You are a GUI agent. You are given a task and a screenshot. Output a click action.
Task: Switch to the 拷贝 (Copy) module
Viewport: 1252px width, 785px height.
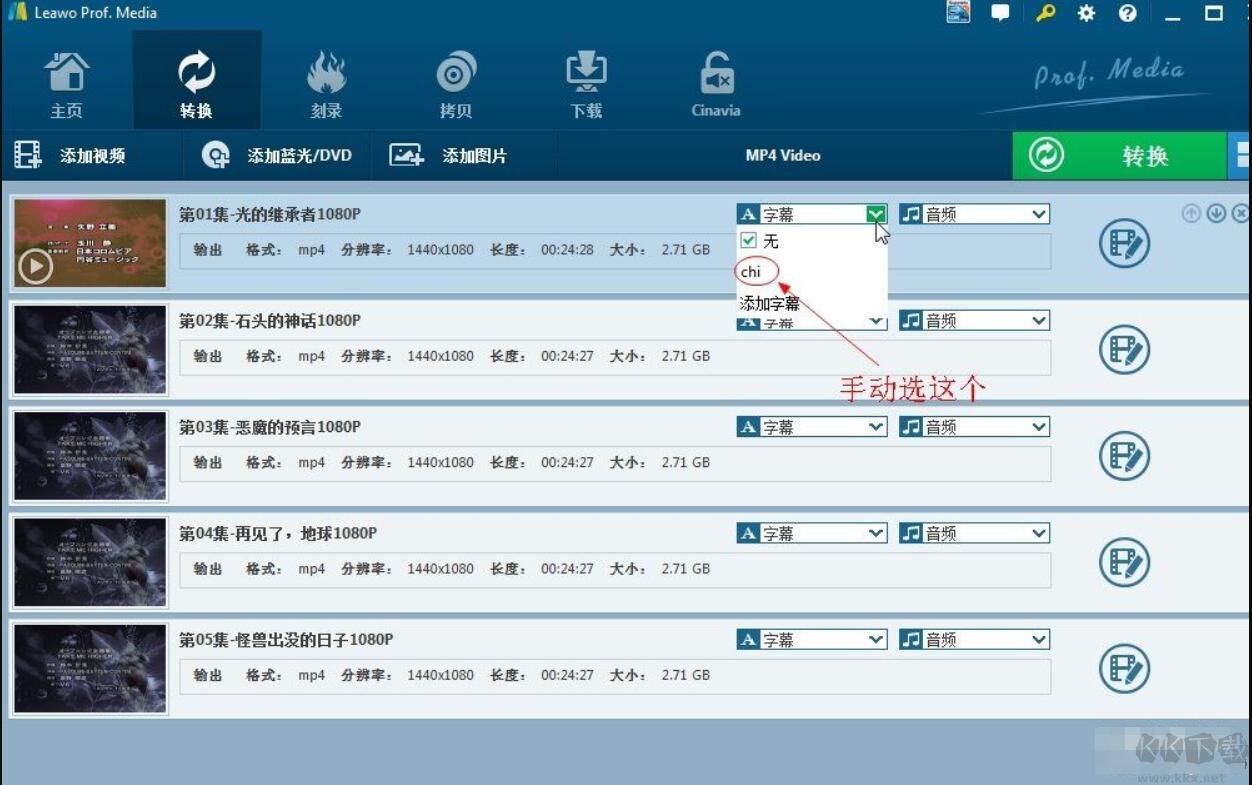455,80
